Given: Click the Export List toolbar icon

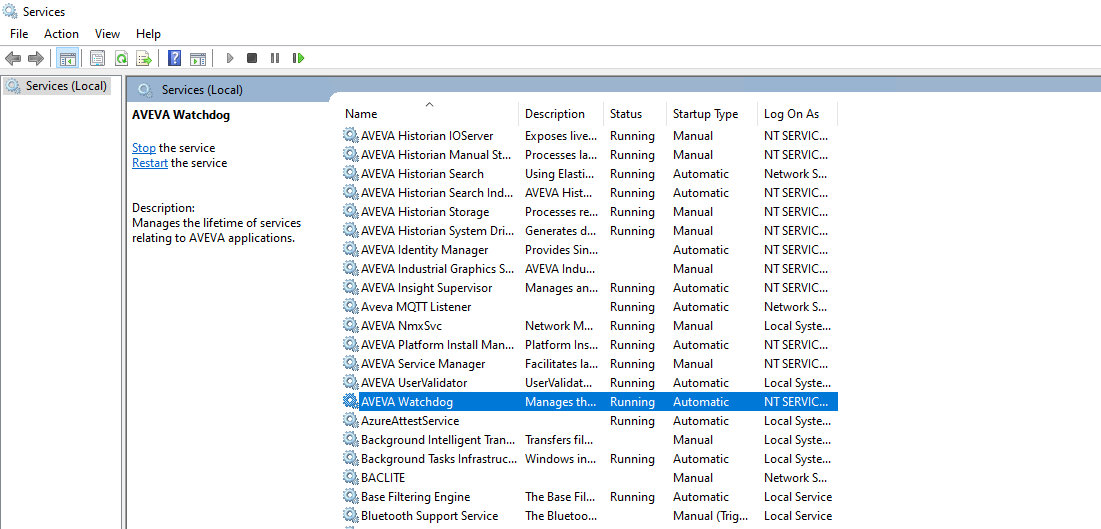Looking at the screenshot, I should pos(144,58).
